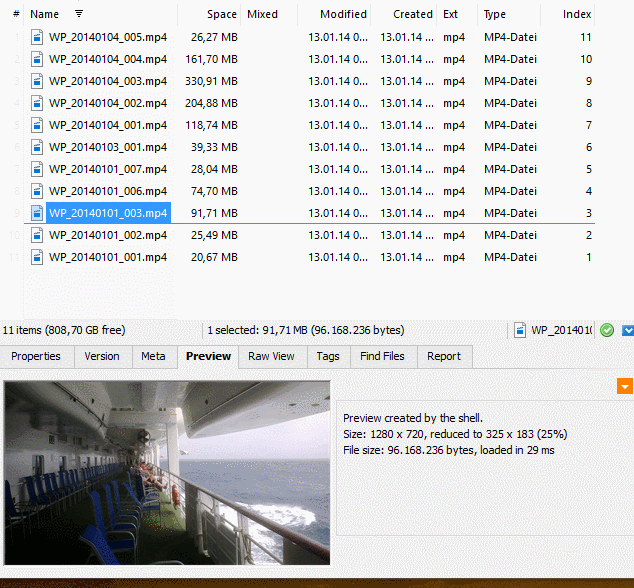Click the file icon of WP_20140104_005.mp4
Image resolution: width=634 pixels, height=588 pixels.
(x=37, y=37)
